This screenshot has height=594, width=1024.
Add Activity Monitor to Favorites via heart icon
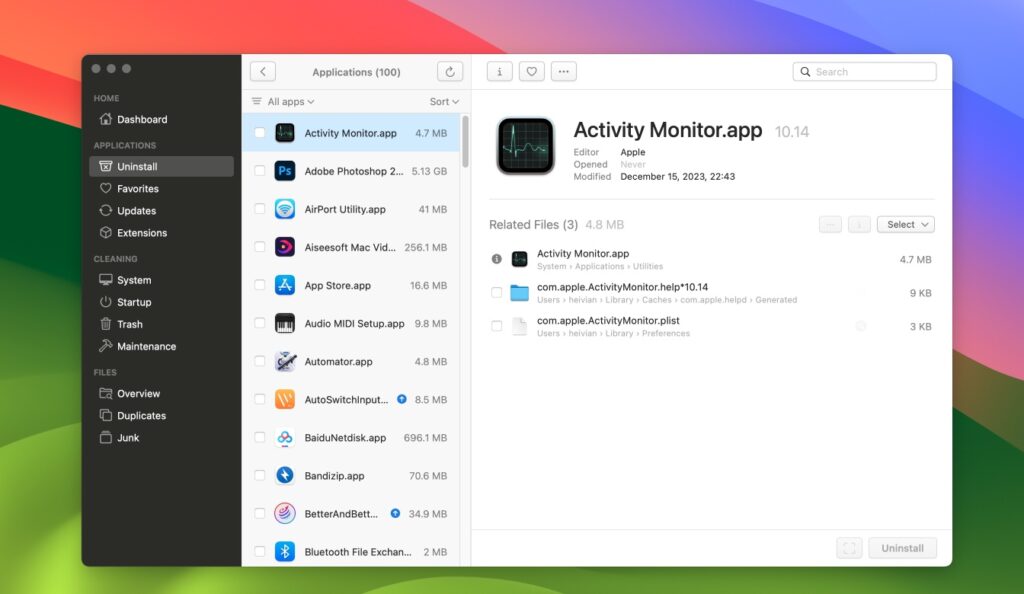click(531, 71)
